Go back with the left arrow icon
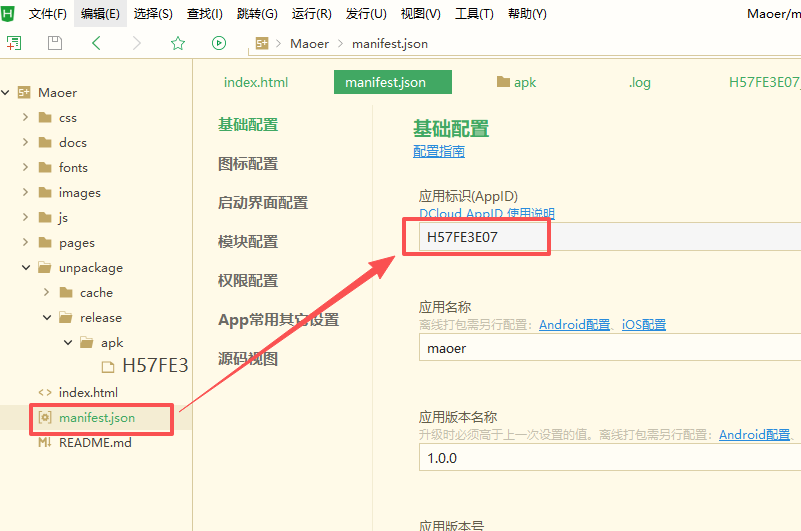The image size is (801, 531). (x=96, y=43)
